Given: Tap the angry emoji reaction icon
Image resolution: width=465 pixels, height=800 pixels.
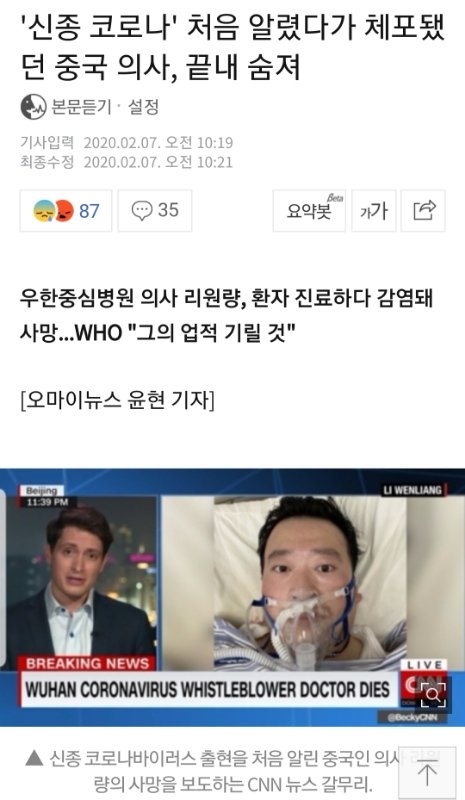Looking at the screenshot, I should [64, 211].
